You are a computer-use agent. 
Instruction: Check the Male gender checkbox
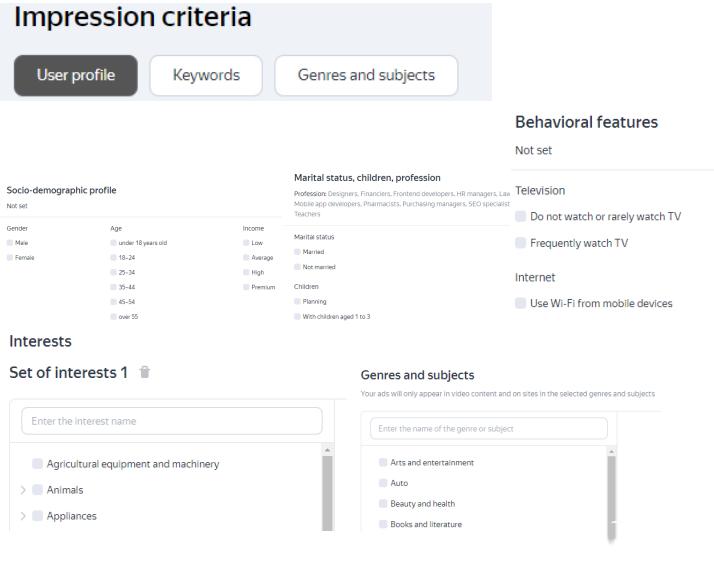point(10,242)
